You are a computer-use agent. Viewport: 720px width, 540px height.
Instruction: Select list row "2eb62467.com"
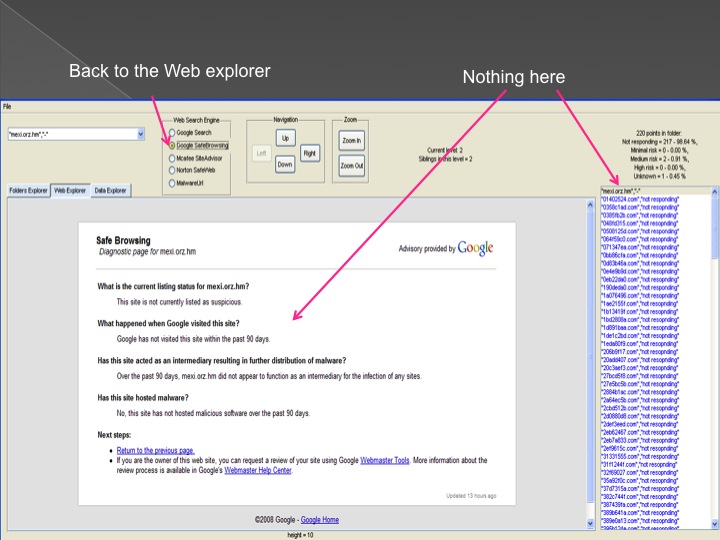tap(656, 432)
